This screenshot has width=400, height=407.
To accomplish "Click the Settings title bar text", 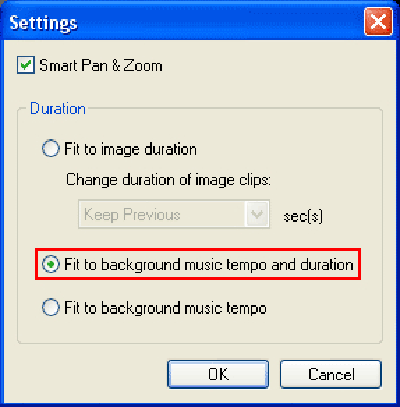I will [x=43, y=23].
